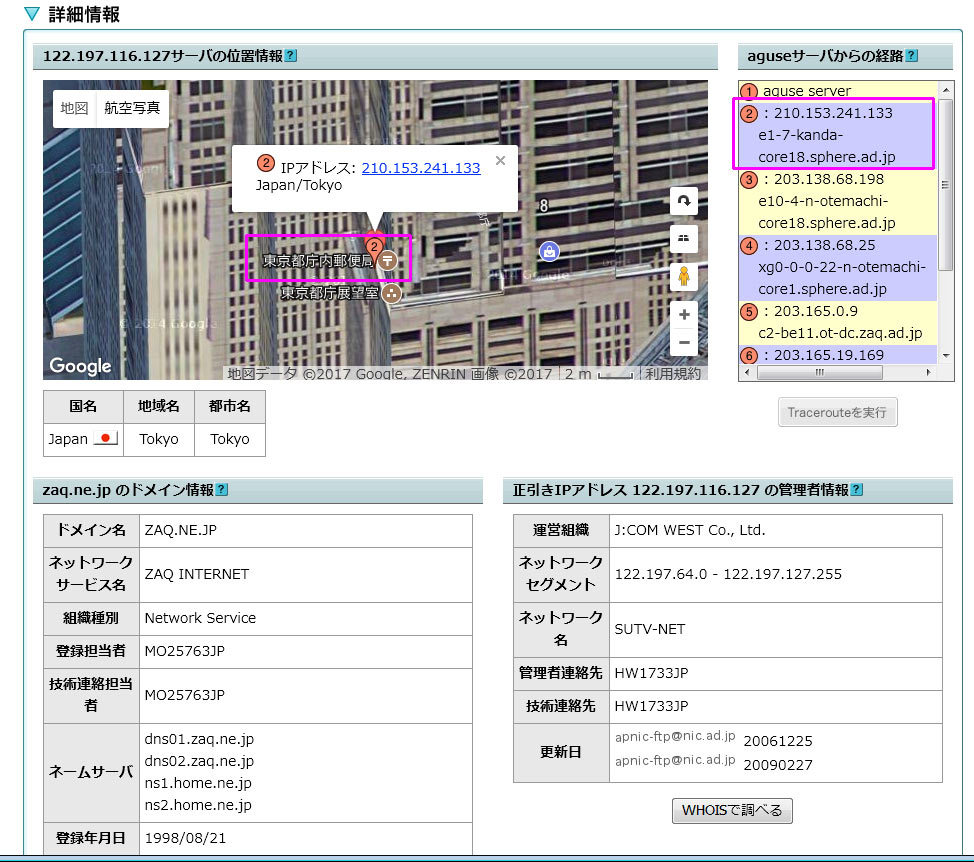Select the 東京都庁展望室 observatory marker
974x862 pixels.
[x=391, y=293]
